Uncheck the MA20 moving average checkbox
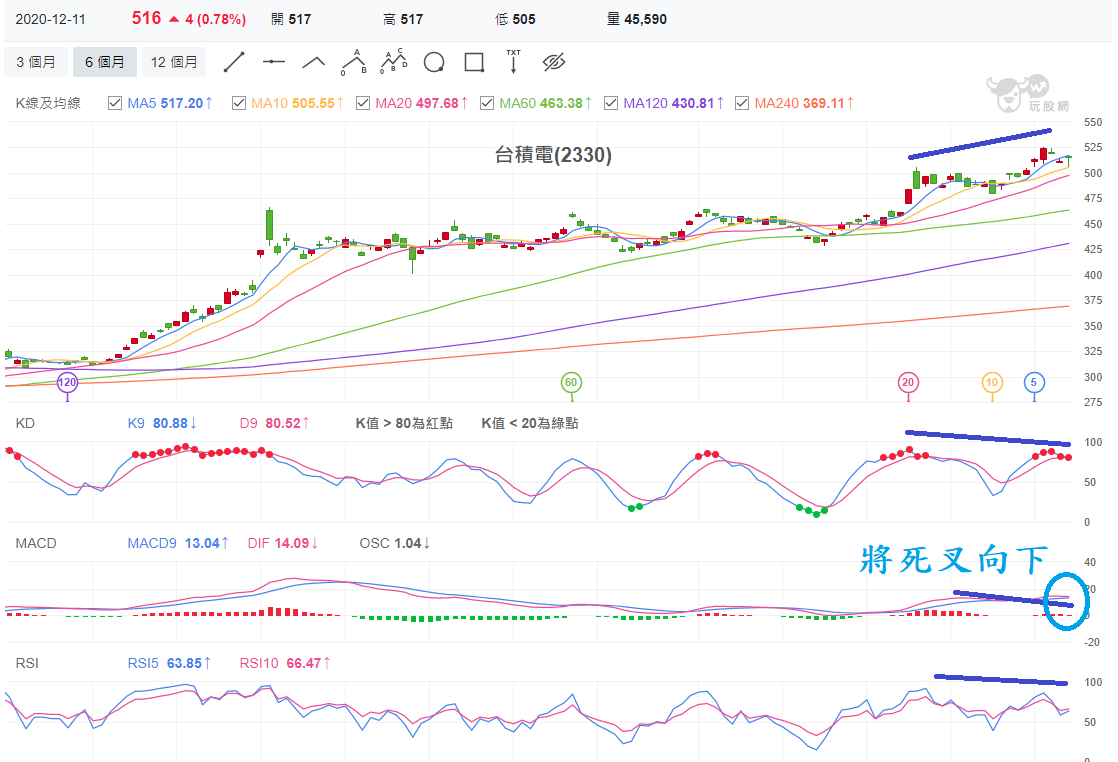 tap(363, 103)
